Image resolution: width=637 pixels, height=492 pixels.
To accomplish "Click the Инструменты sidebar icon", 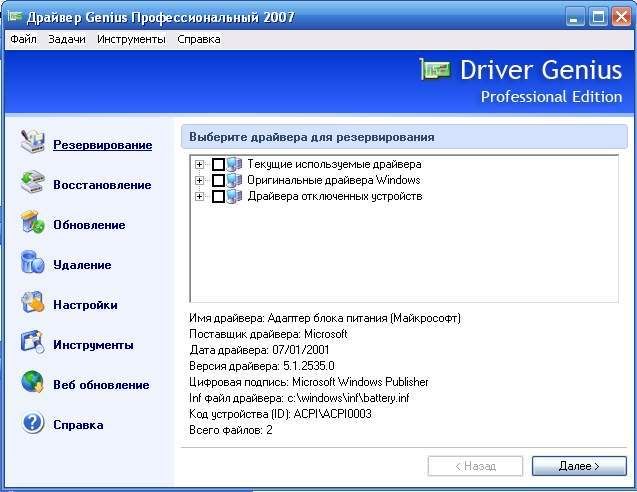I will click(x=33, y=344).
